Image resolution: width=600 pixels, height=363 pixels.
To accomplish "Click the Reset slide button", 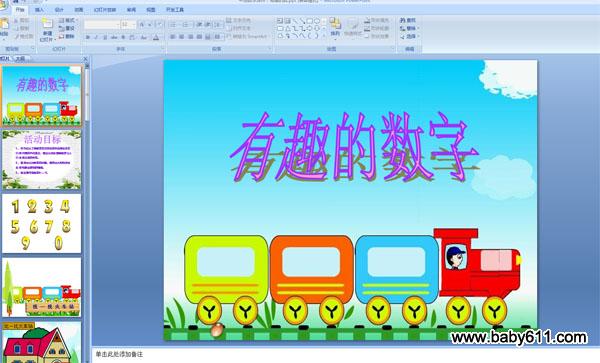I will (67, 28).
